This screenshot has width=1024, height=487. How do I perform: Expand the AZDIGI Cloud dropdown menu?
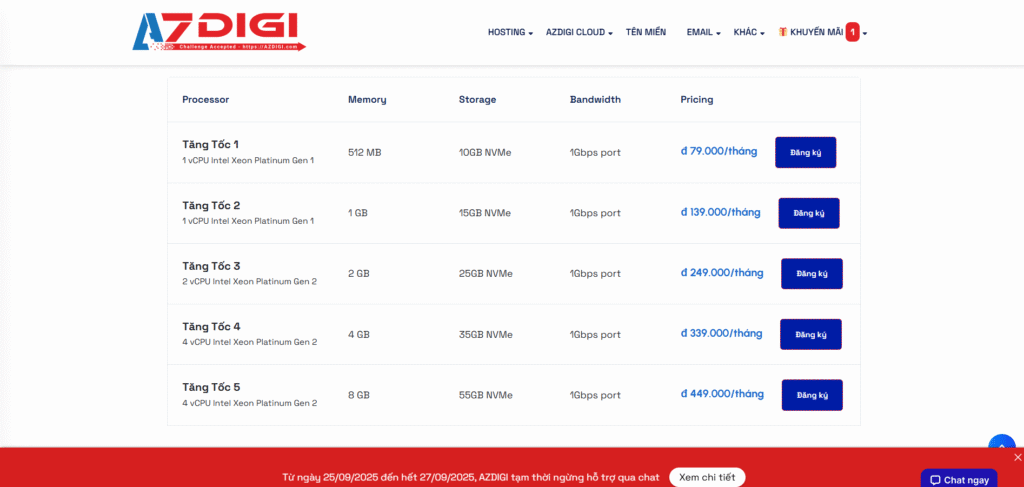point(579,32)
